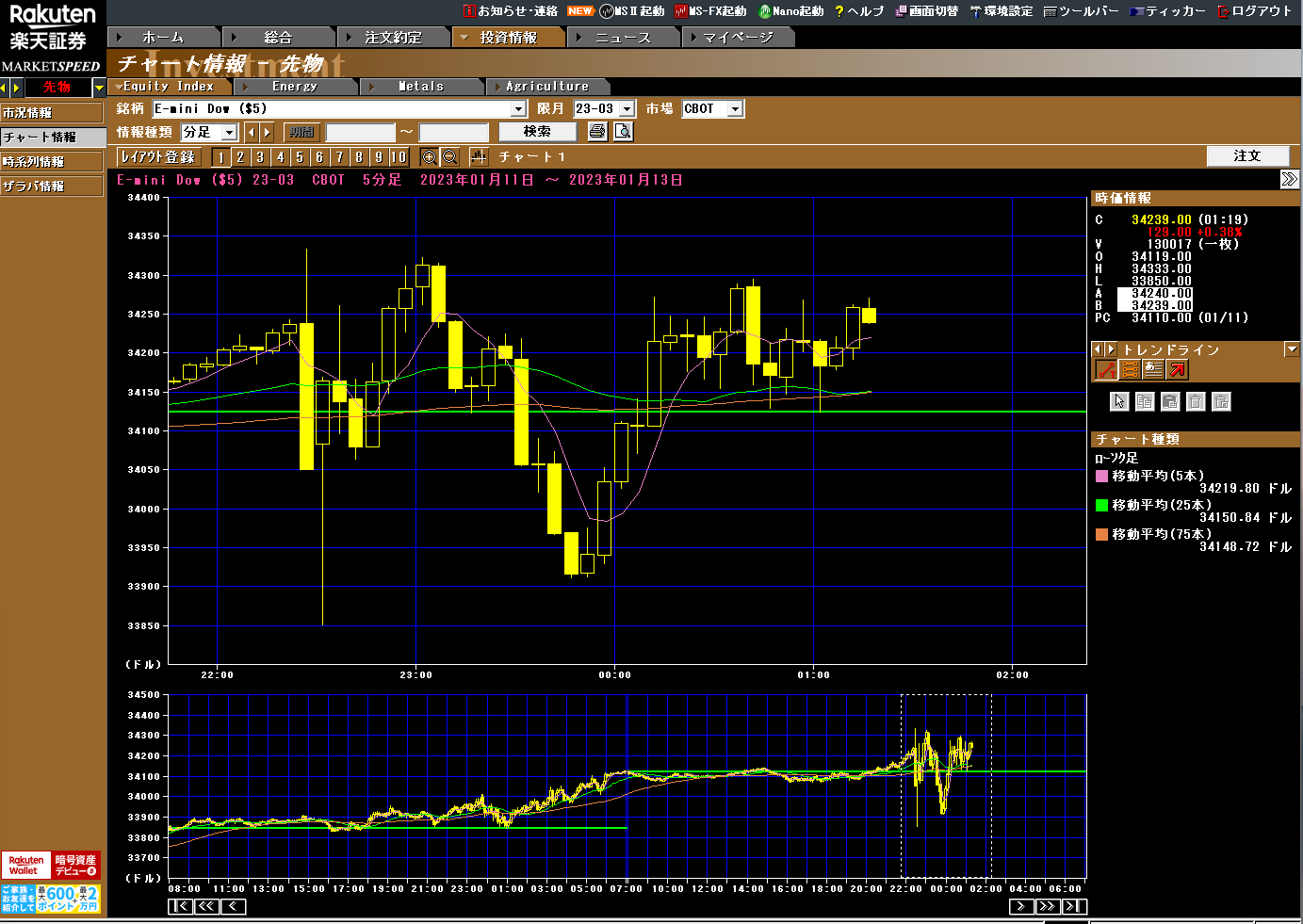
Task: Open the 情報種類 分足 dropdown
Action: (x=229, y=133)
